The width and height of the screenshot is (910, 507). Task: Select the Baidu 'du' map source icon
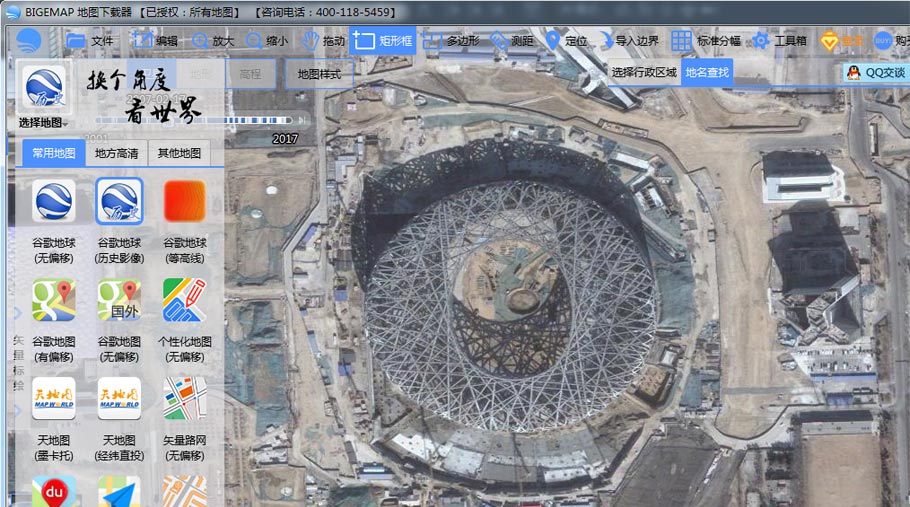coord(54,491)
